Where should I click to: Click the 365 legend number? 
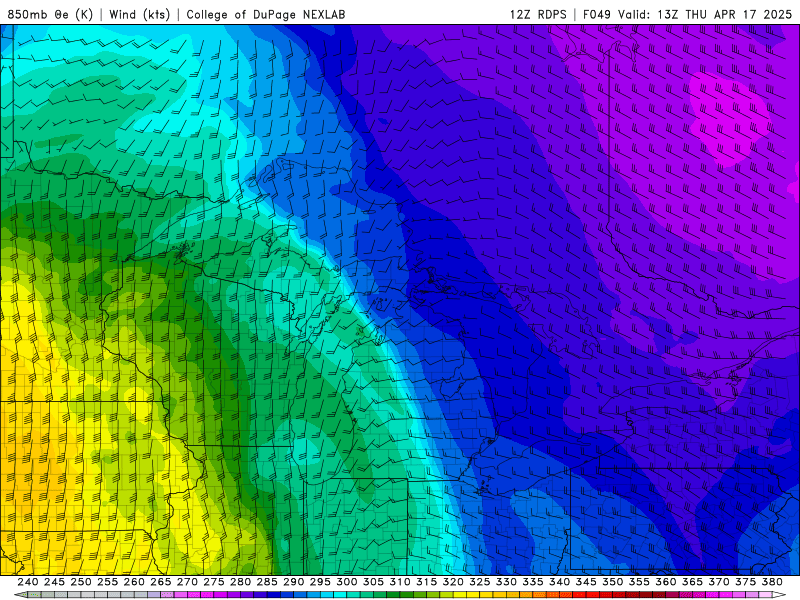[692, 582]
